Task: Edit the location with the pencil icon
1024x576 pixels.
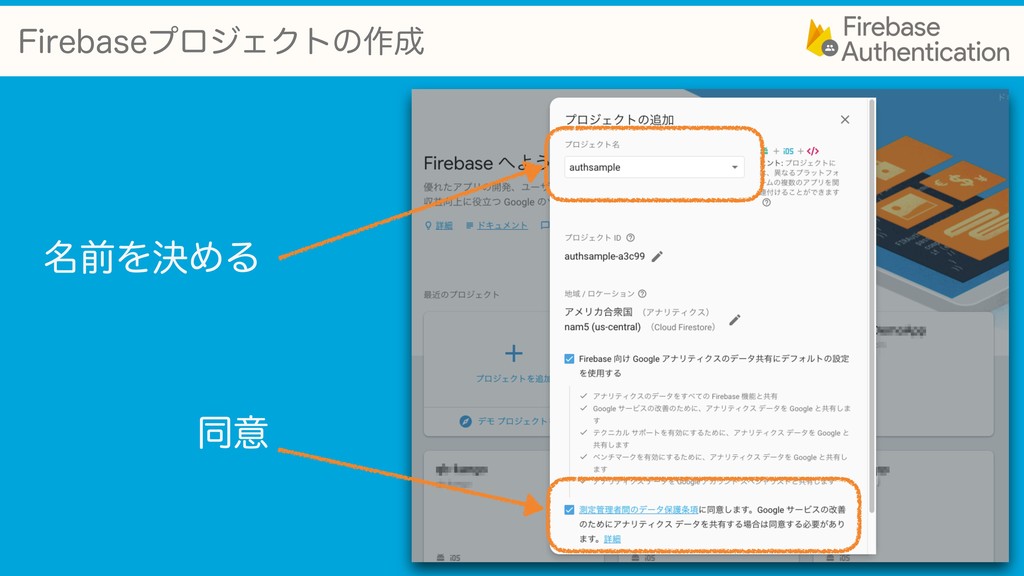Action: click(x=735, y=319)
